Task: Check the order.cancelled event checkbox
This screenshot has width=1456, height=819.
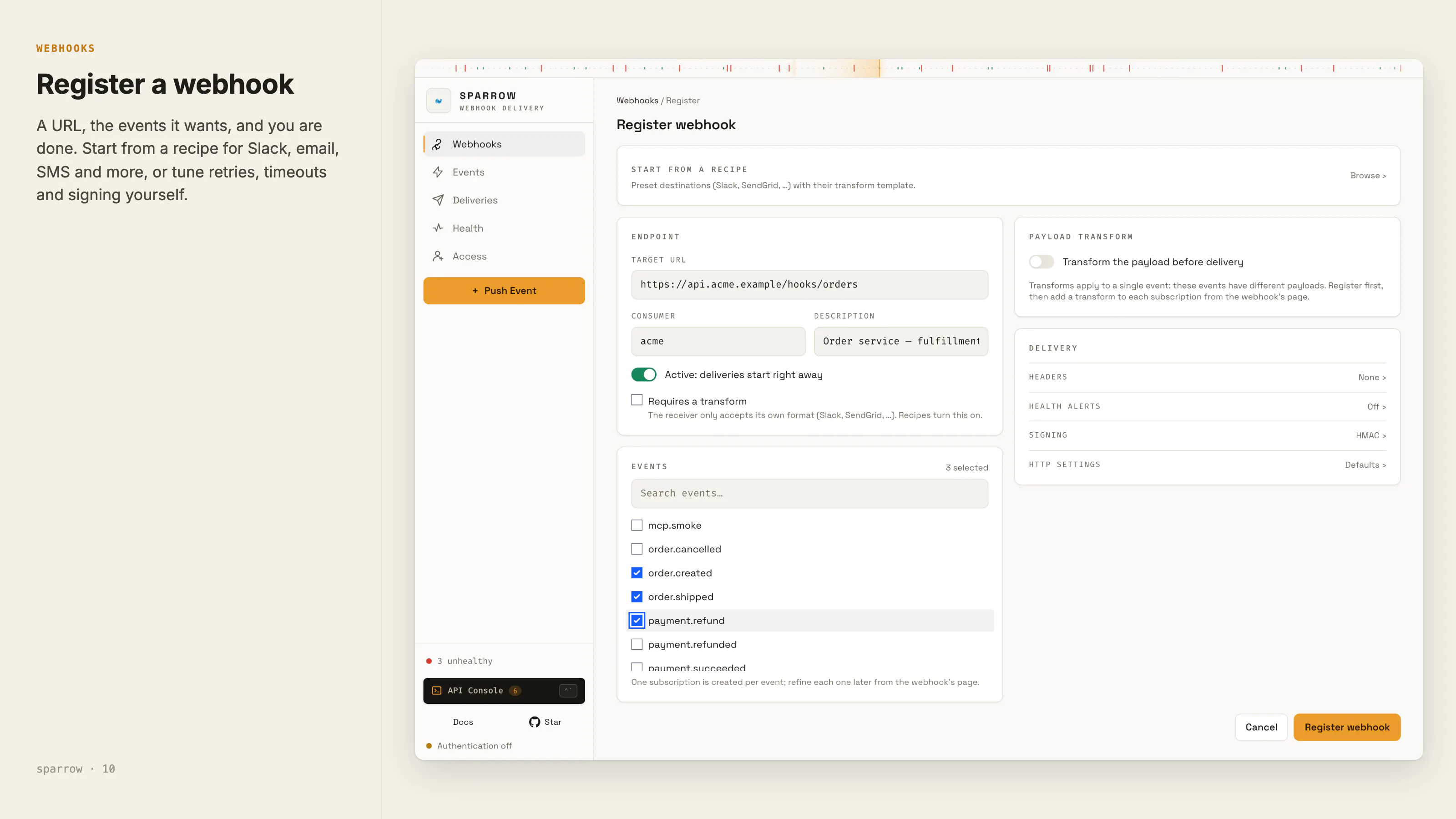Action: pyautogui.click(x=637, y=549)
